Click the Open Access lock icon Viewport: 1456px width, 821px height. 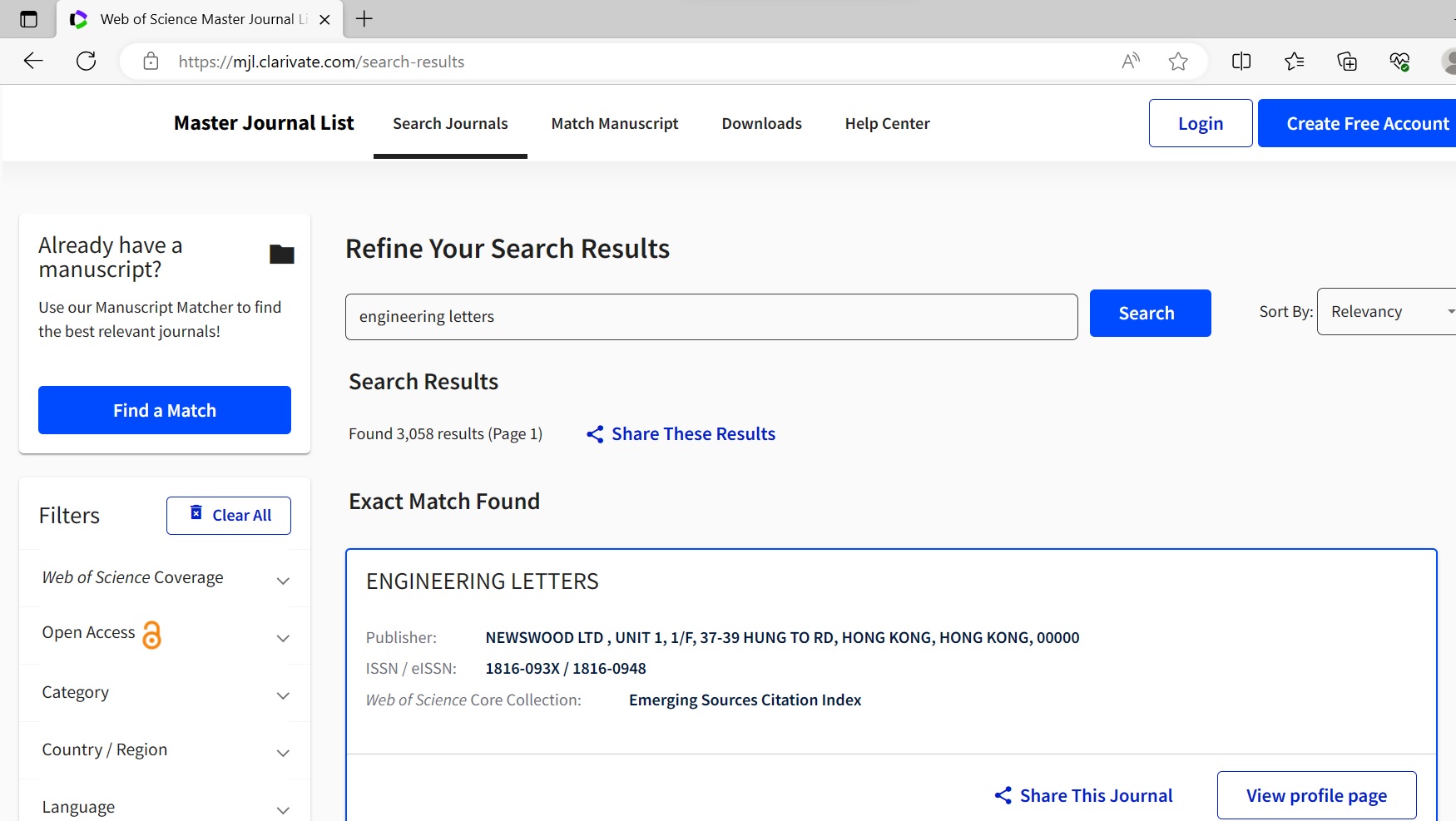151,635
